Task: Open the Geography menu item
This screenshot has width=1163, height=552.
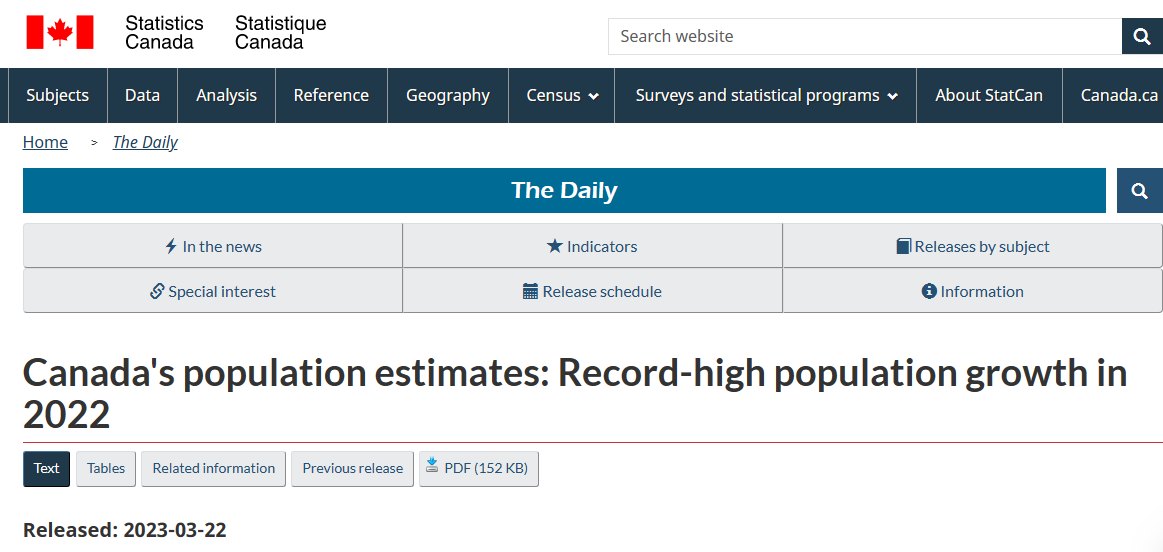Action: tap(448, 96)
